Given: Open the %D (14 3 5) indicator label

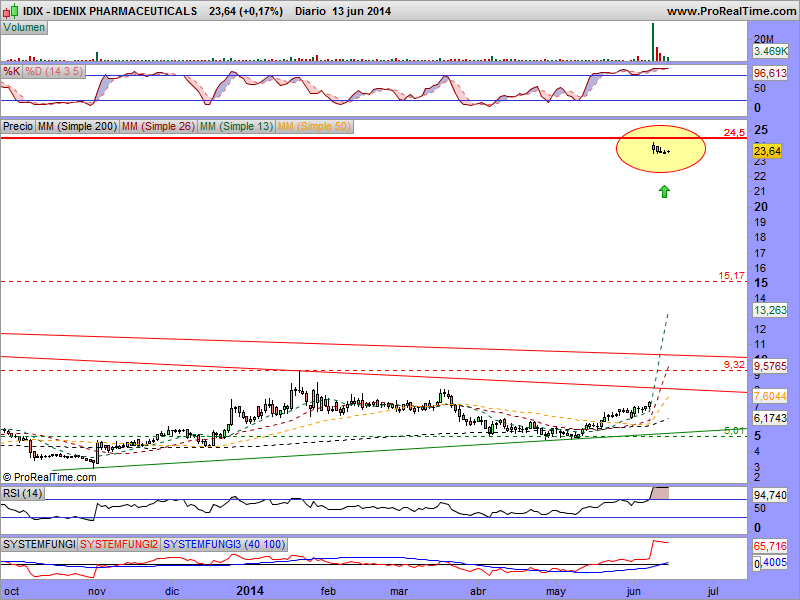Looking at the screenshot, I should pos(54,71).
